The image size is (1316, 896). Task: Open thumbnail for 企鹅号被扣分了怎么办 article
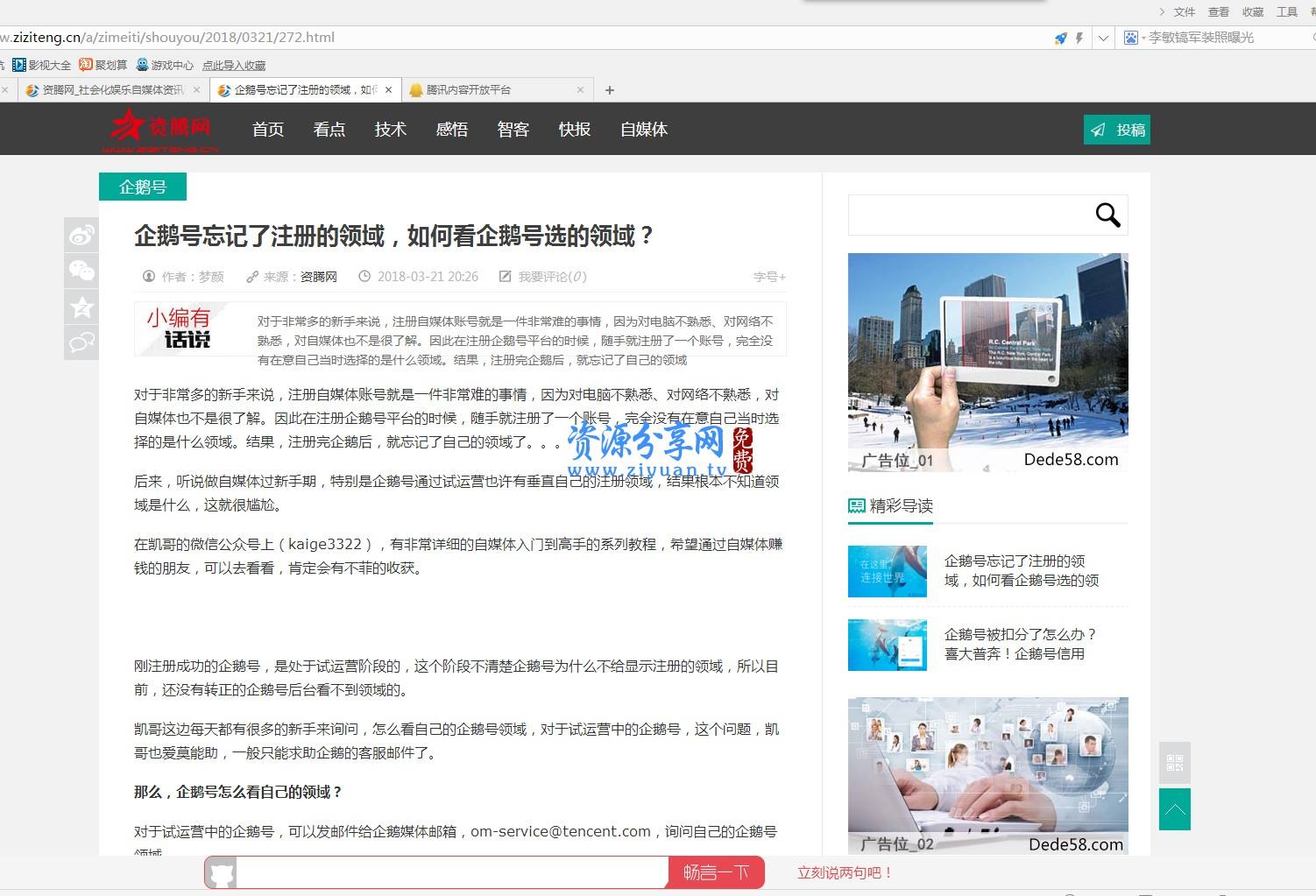click(888, 645)
